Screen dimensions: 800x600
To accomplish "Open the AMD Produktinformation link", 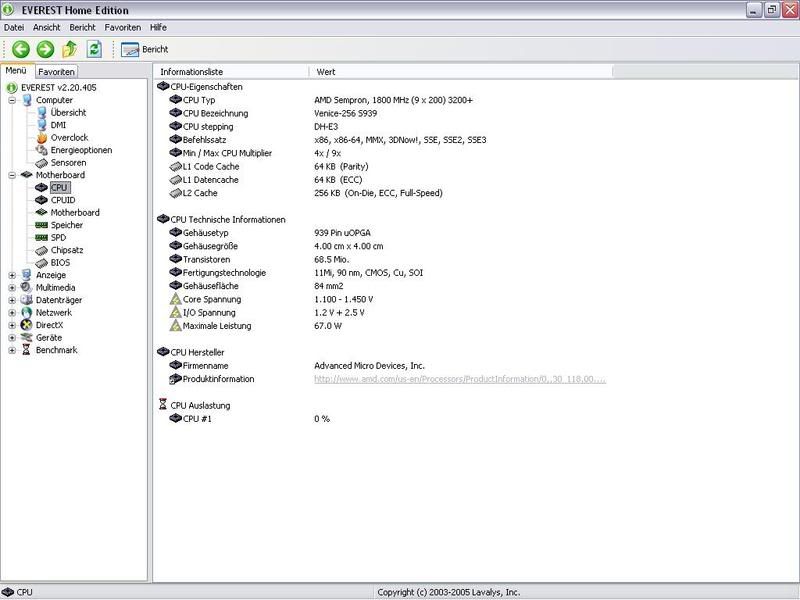I will tap(460, 379).
